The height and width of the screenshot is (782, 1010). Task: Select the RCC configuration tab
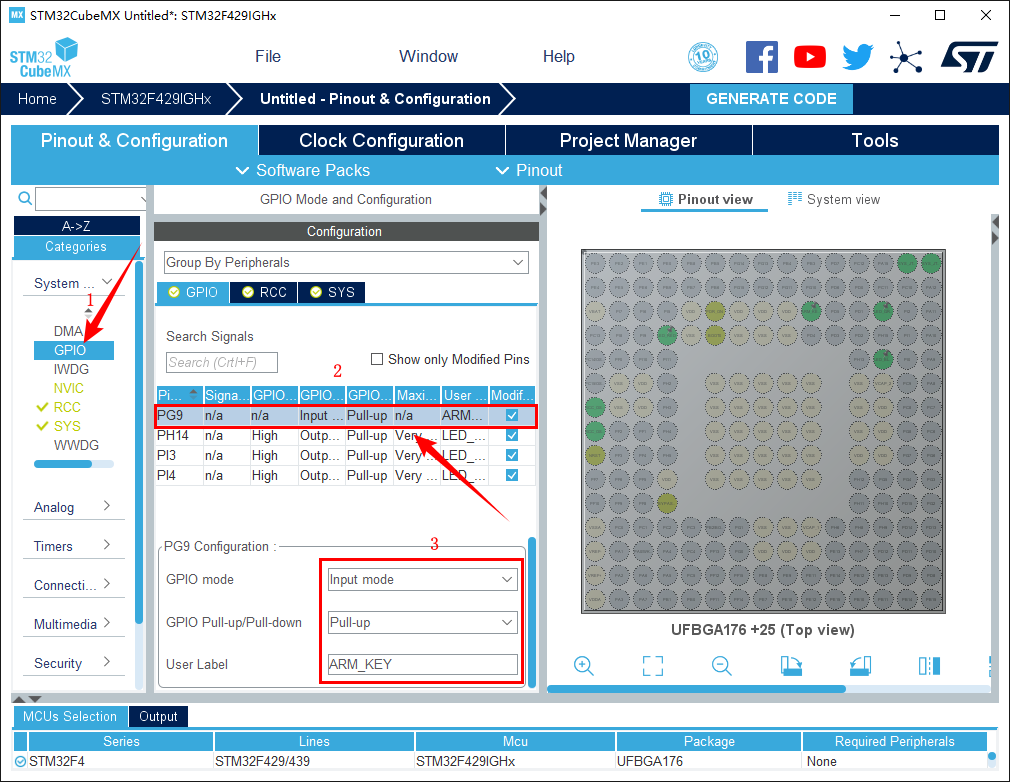point(265,292)
